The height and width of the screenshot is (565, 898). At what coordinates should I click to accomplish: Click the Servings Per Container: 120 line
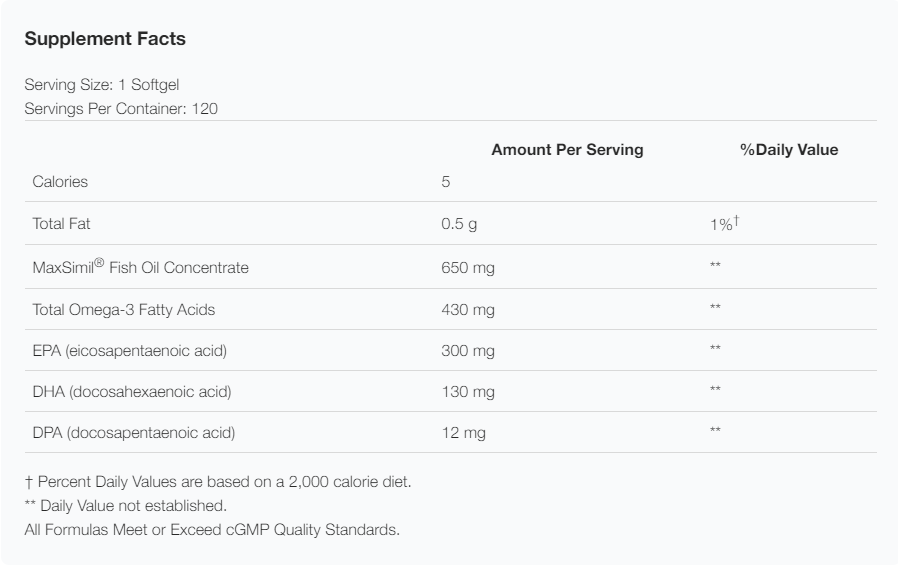pos(120,107)
